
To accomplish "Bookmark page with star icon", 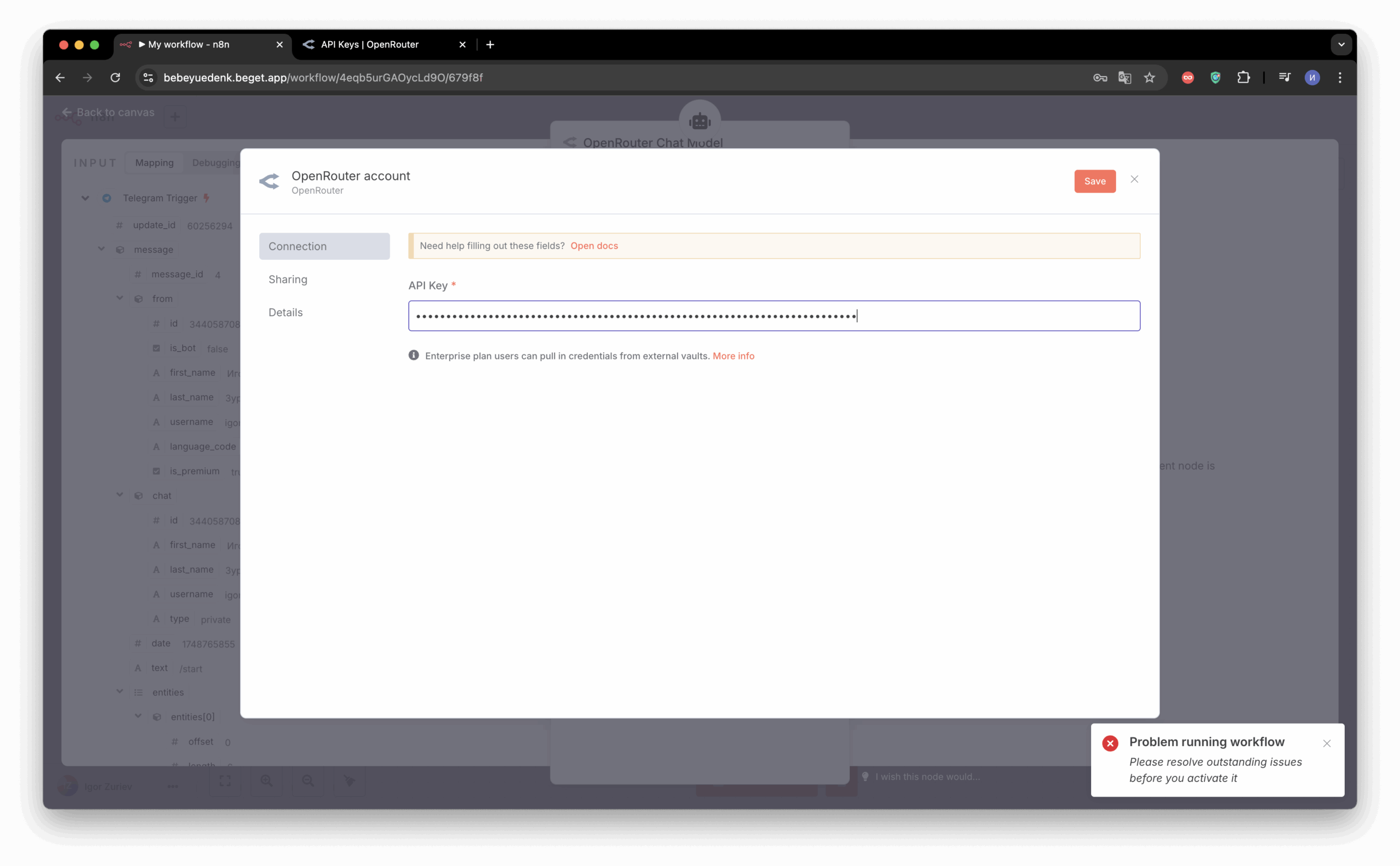I will tap(1149, 77).
